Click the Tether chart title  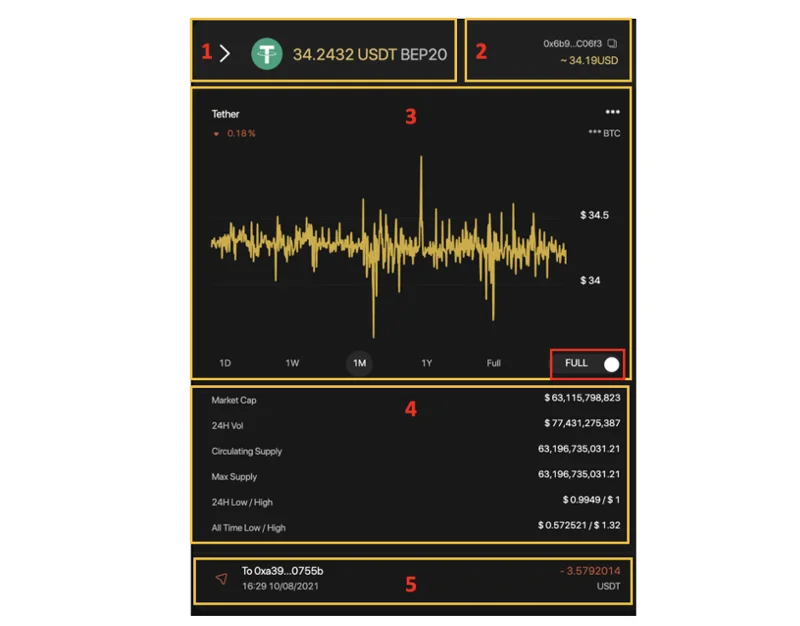pyautogui.click(x=225, y=114)
